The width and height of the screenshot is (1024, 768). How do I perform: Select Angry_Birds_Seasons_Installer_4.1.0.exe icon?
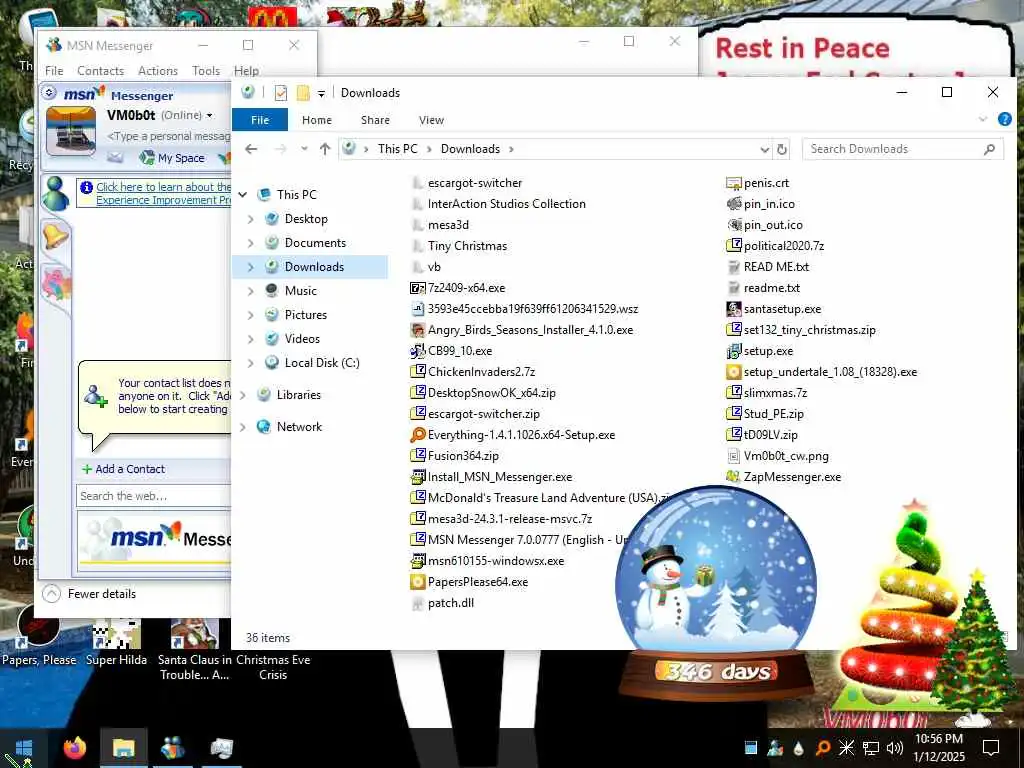417,330
